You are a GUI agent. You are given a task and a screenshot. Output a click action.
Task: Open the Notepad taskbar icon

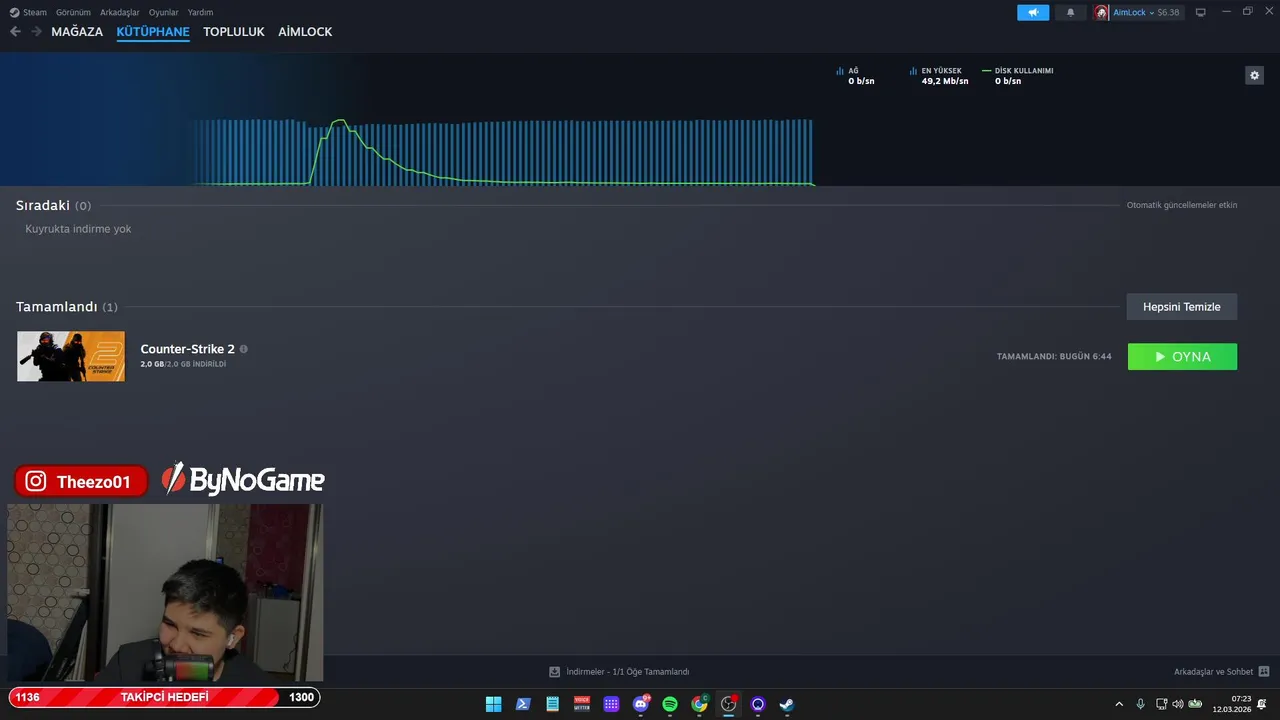tap(552, 704)
